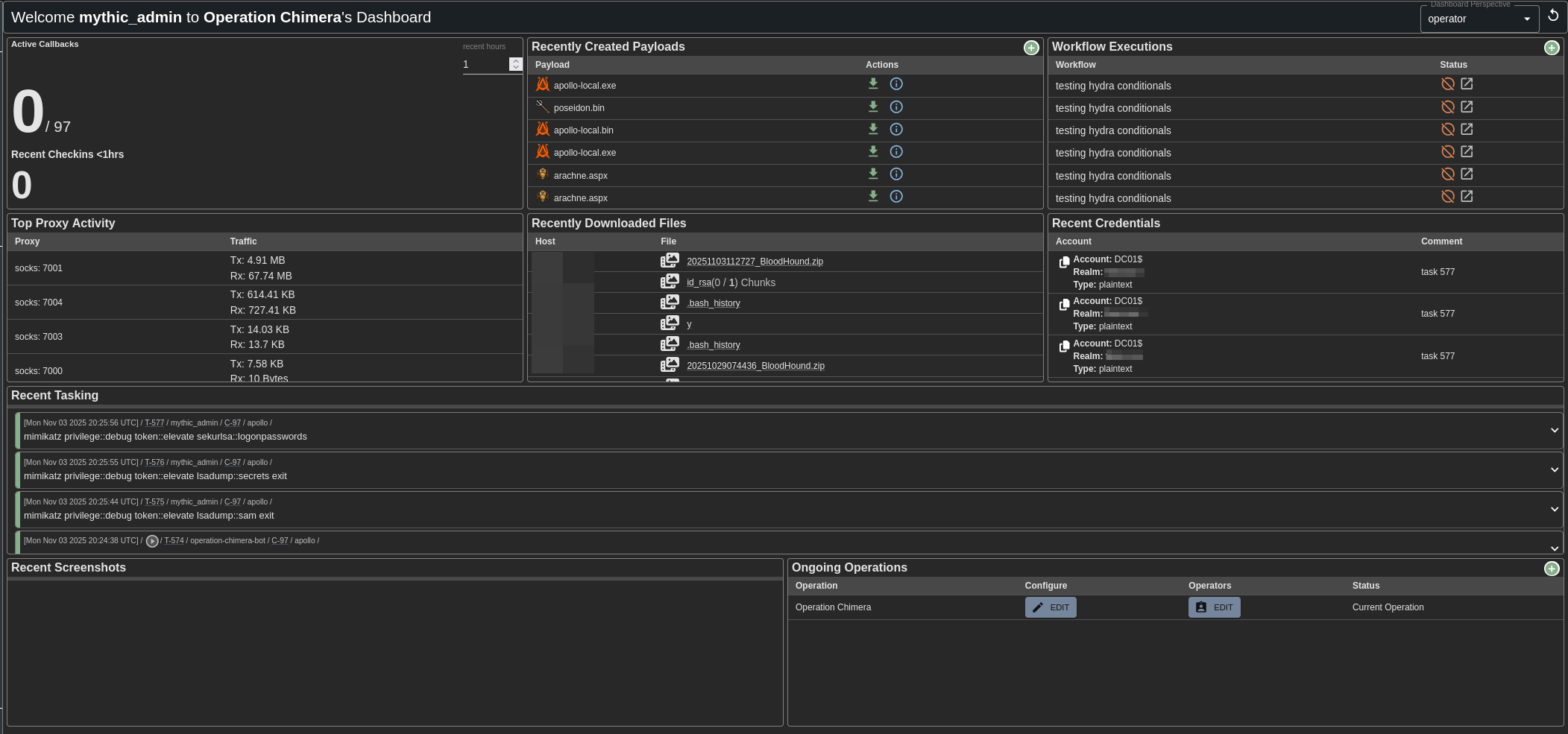Open media preview for id_rsa file
This screenshot has height=734, width=1568.
(x=670, y=282)
